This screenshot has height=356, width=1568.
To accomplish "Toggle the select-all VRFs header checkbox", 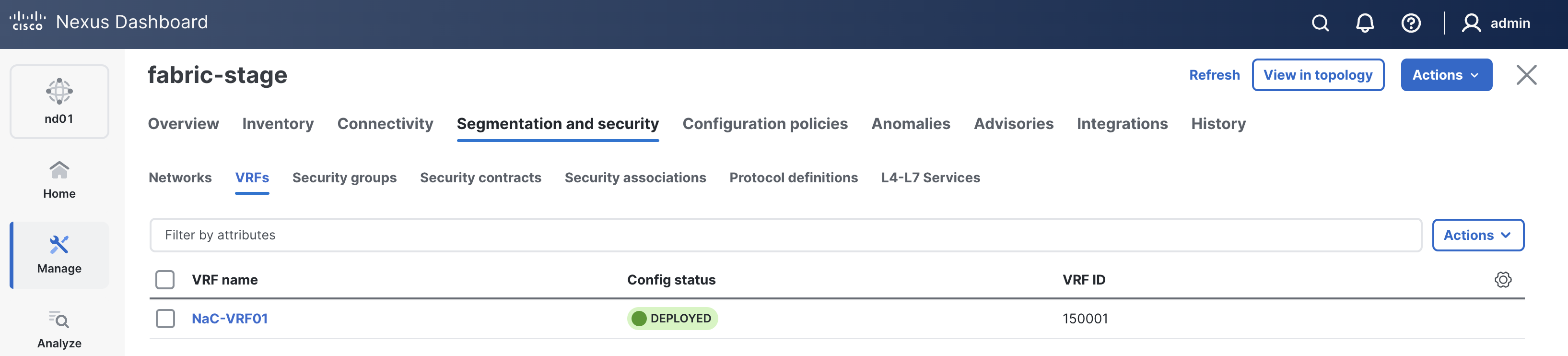I will 165,280.
